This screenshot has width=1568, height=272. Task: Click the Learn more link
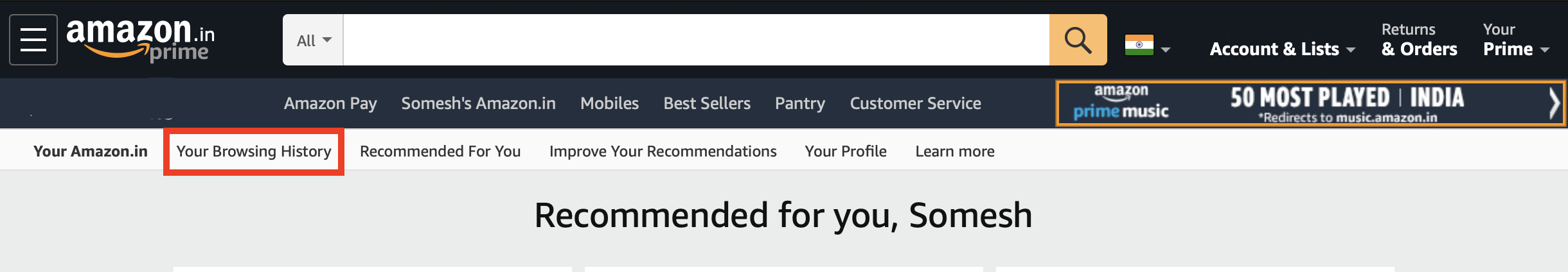(x=955, y=151)
